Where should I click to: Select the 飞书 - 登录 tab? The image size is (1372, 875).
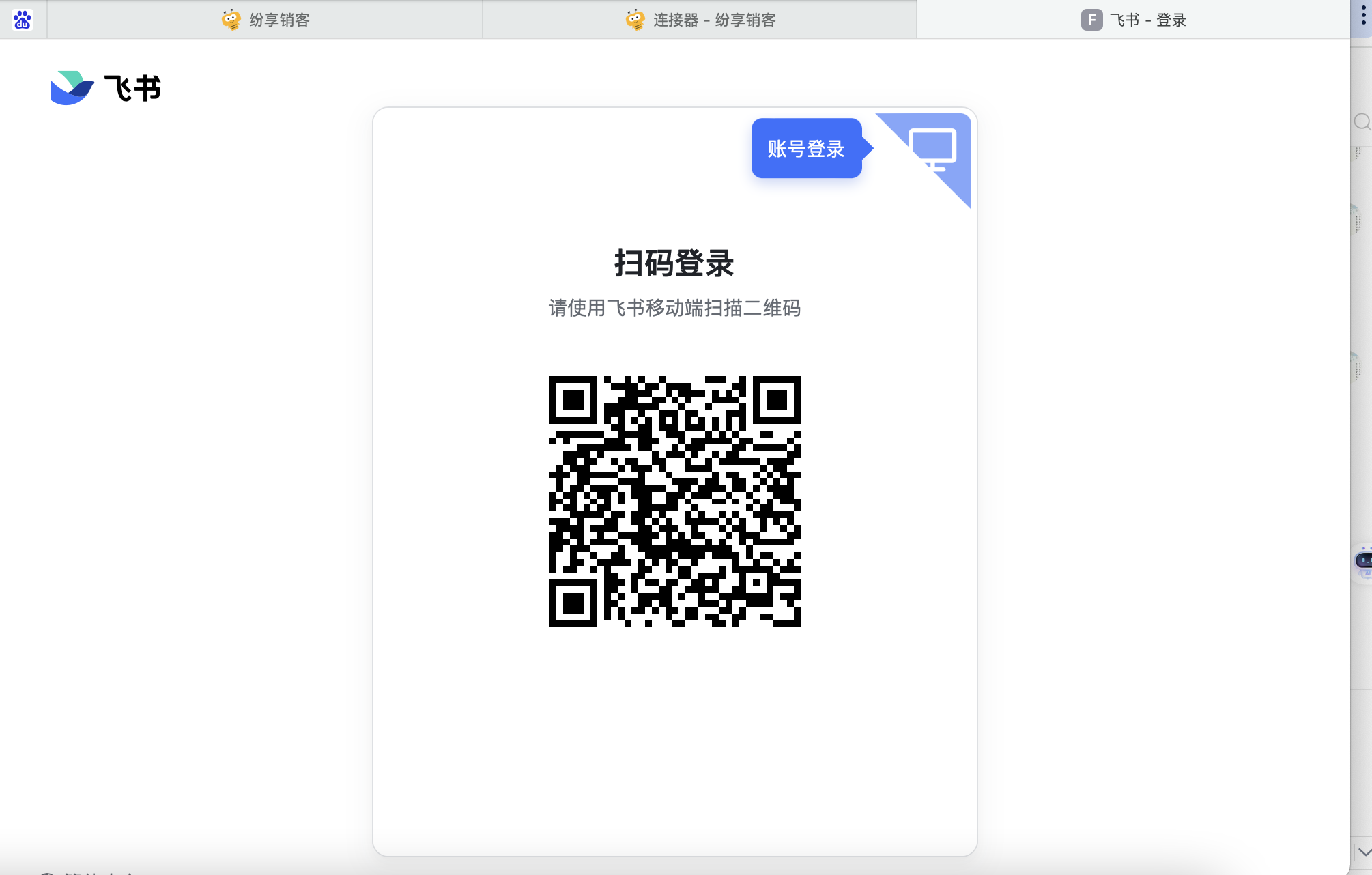coord(1133,20)
